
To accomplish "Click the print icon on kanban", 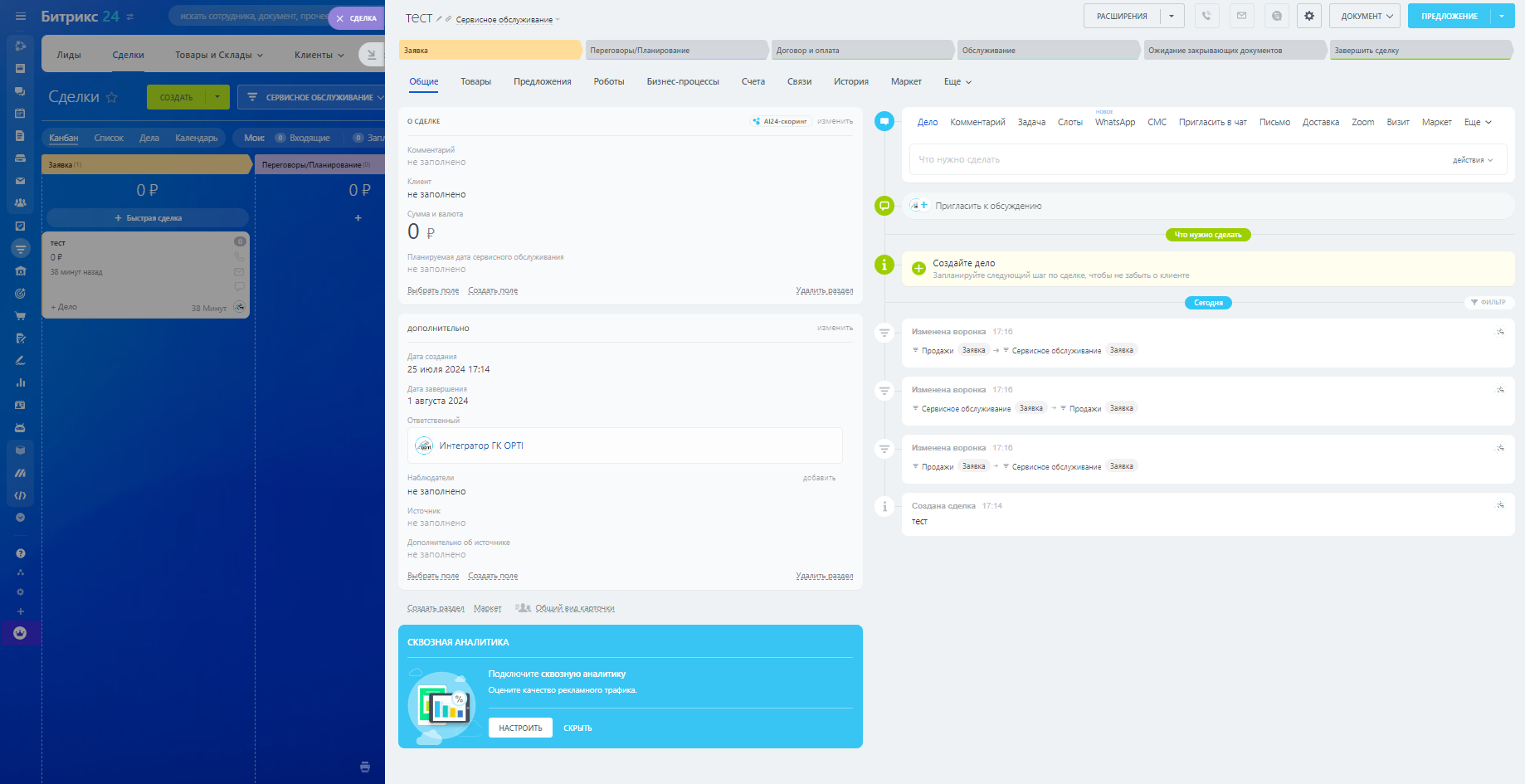I will tap(365, 767).
